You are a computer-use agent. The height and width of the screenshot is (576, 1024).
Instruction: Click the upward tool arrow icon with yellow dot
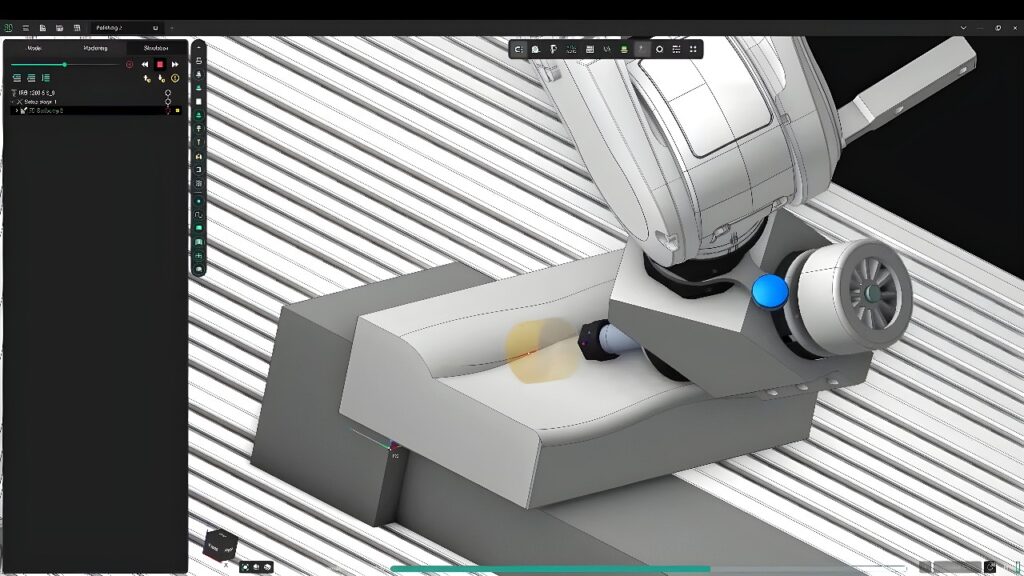click(147, 78)
